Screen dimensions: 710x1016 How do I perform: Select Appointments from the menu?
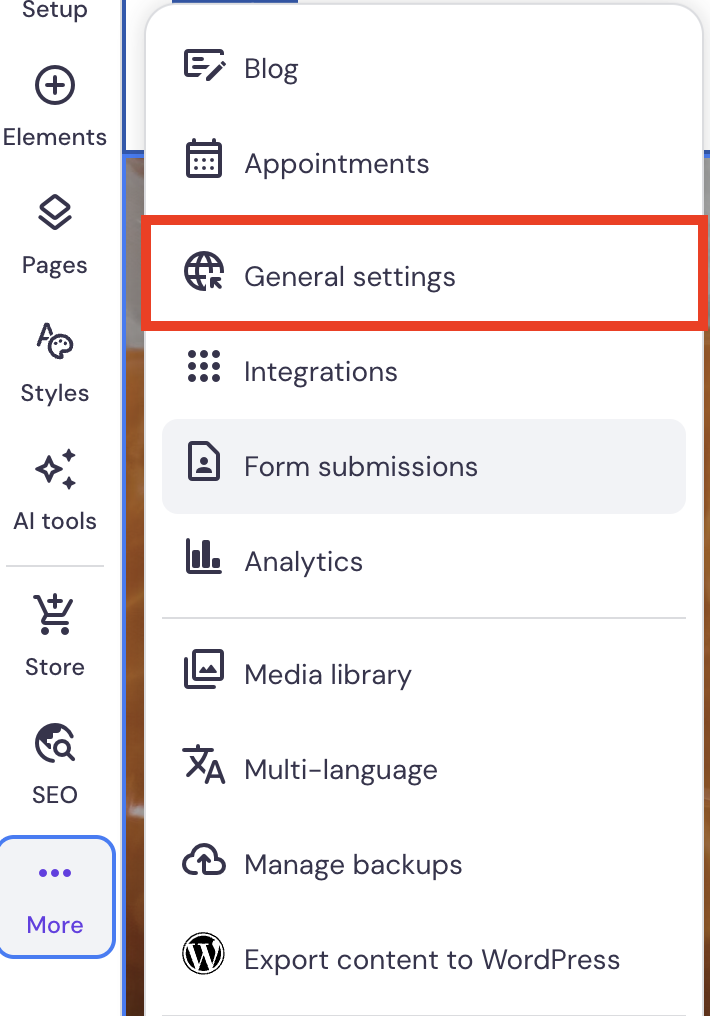(336, 162)
